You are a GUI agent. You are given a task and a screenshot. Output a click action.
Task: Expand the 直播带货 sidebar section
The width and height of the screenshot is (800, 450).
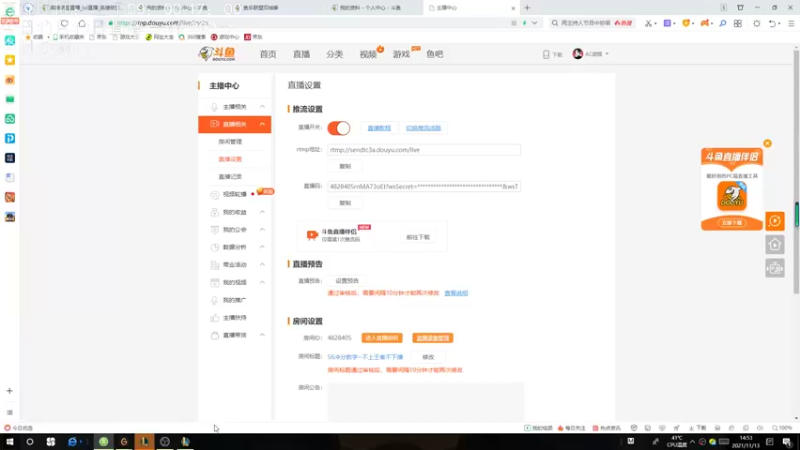(262, 335)
